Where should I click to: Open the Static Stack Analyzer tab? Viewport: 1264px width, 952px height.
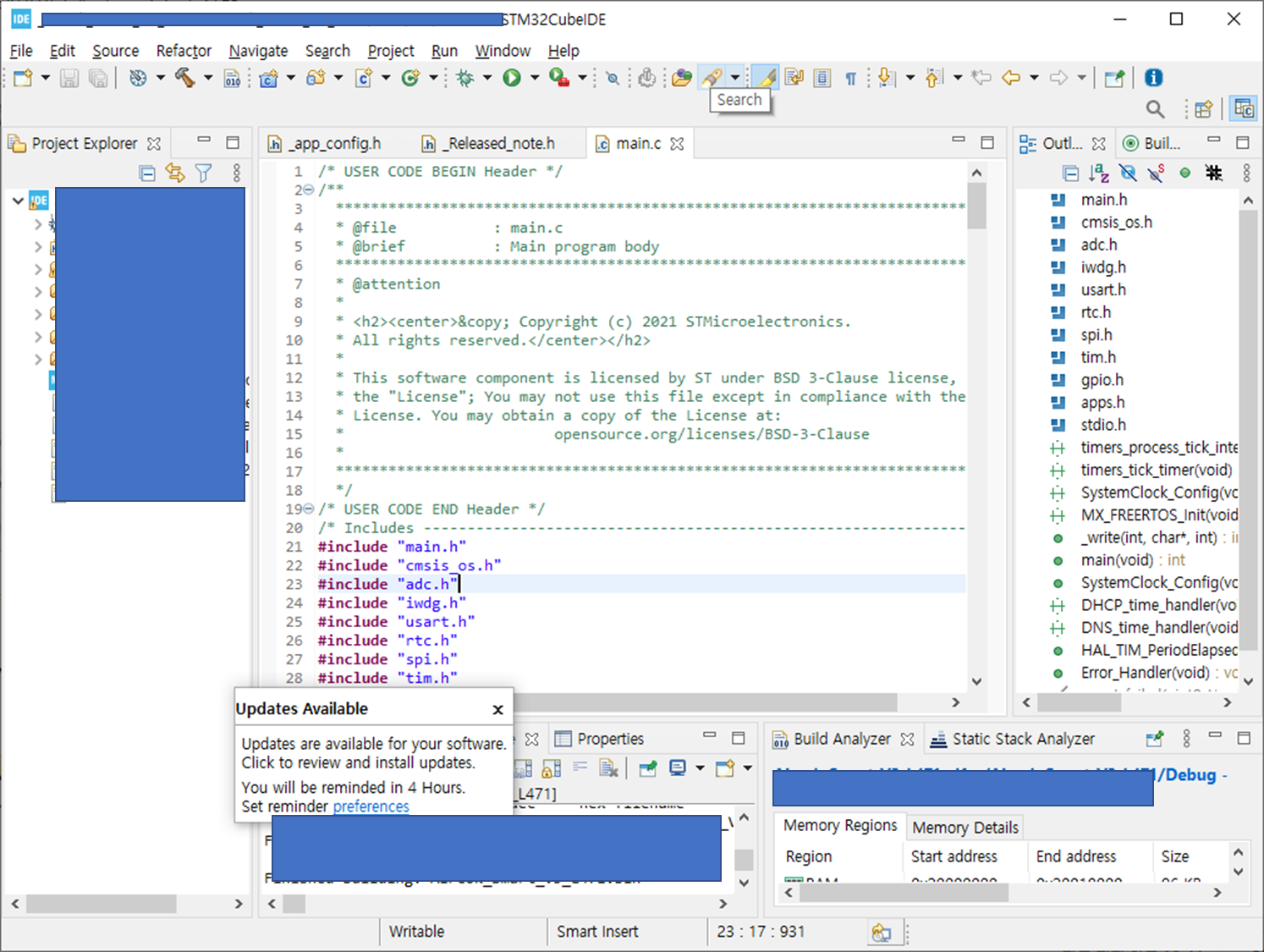(1012, 739)
